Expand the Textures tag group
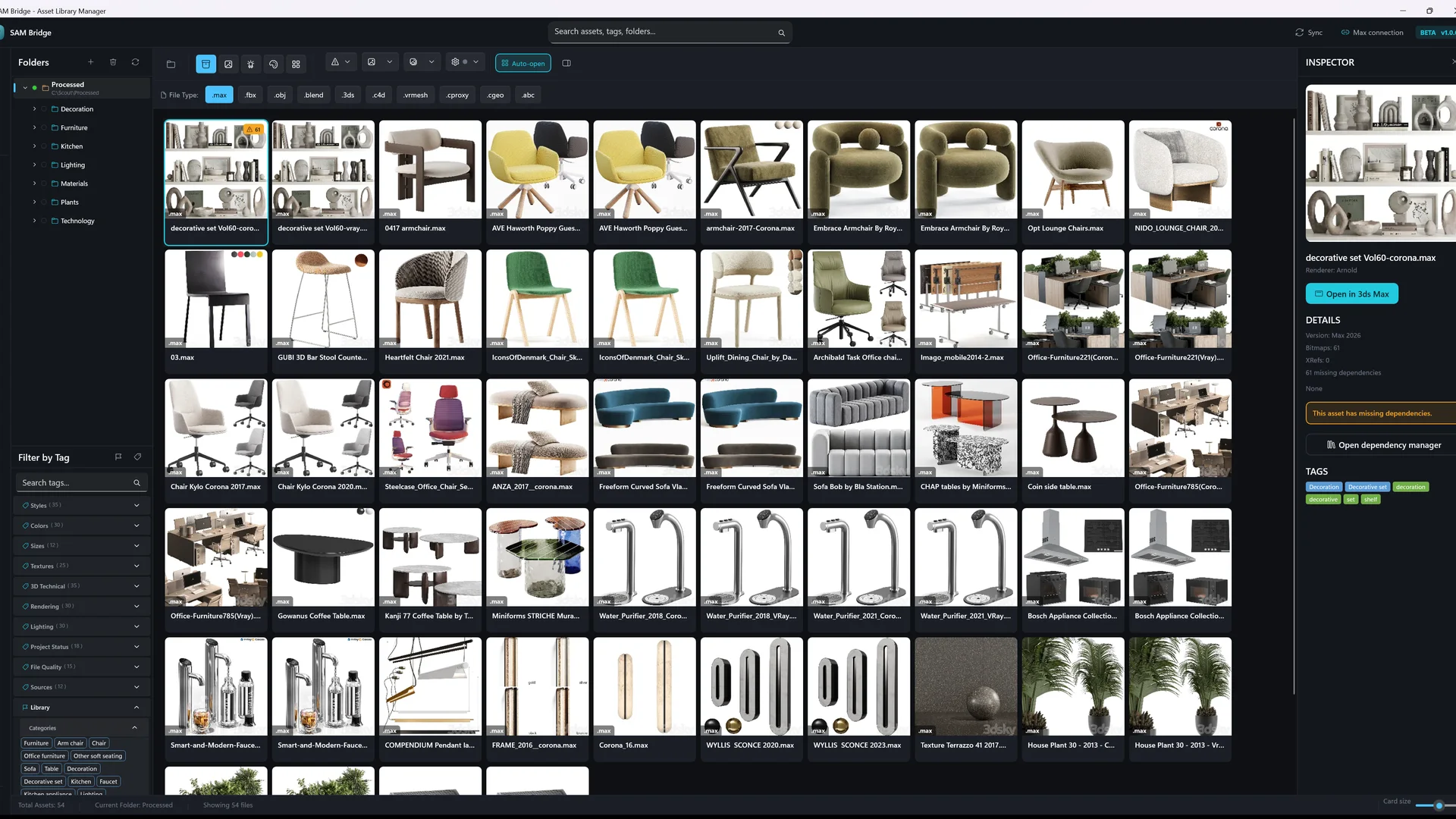Viewport: 1456px width, 819px height. tap(81, 566)
